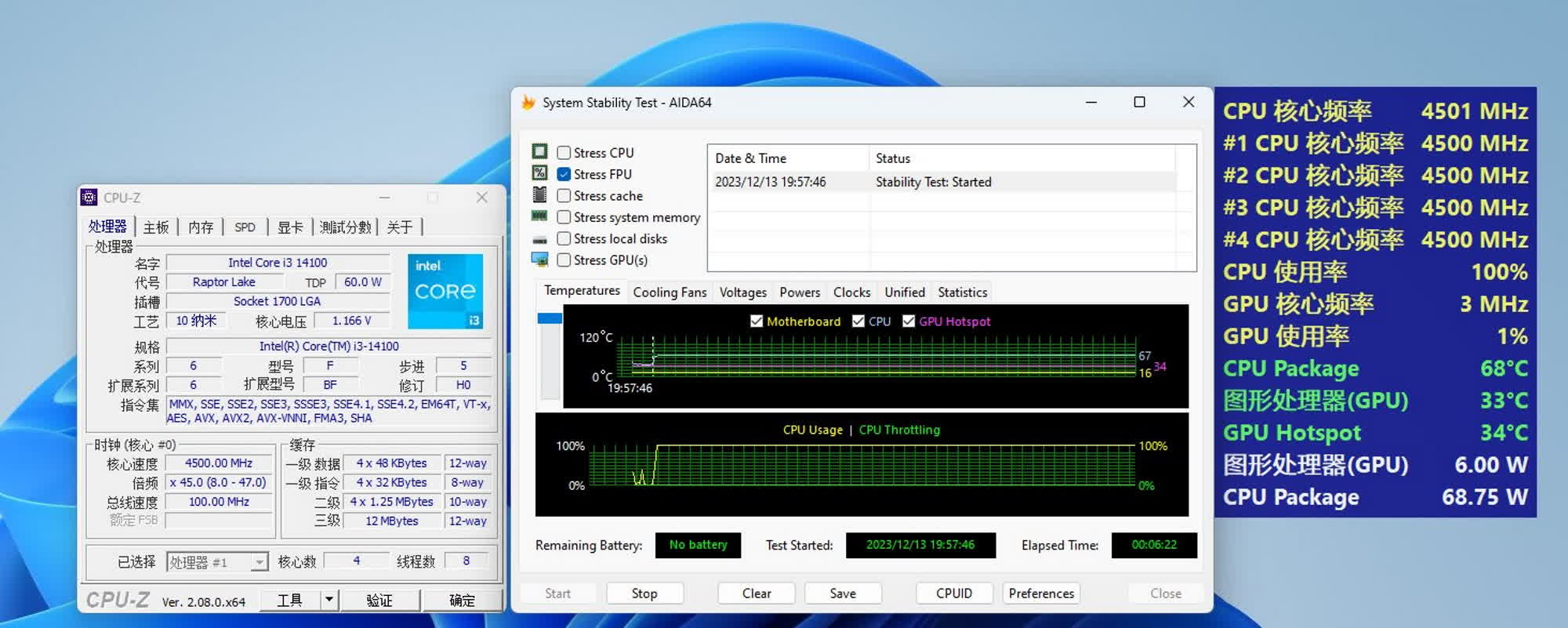The image size is (1568, 628).
Task: Switch to the Powers tab
Action: point(800,292)
